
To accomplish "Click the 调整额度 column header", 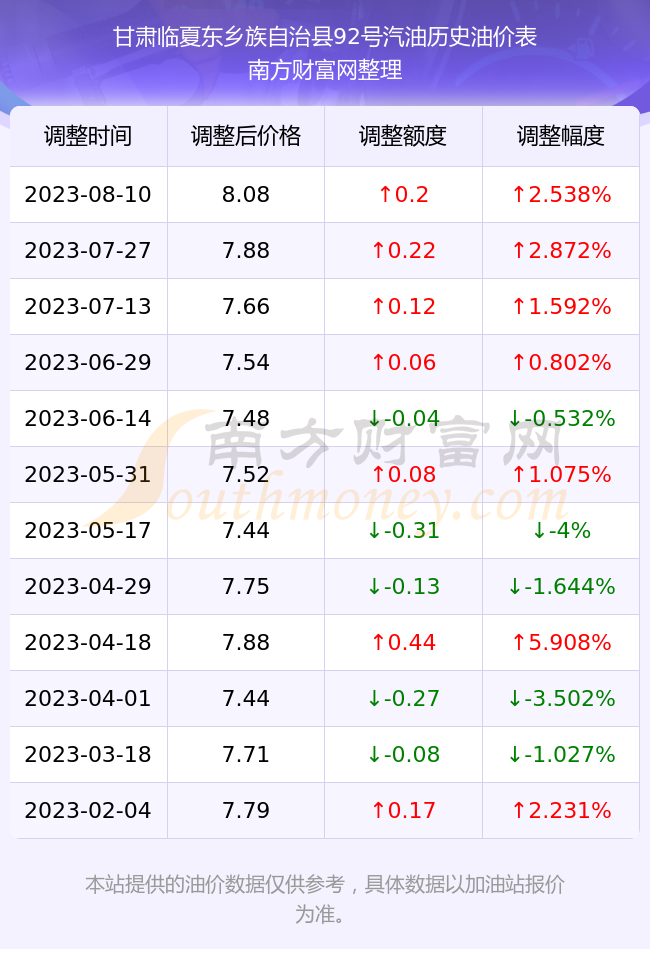I will [x=403, y=136].
